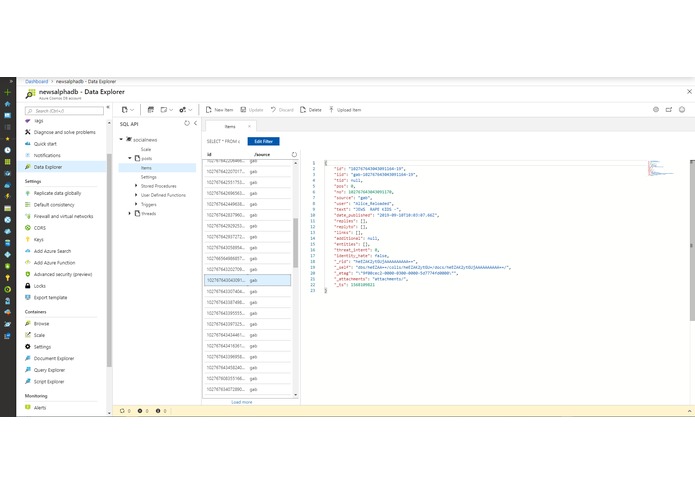Open the settings gear at top right
Screen dimensions: 695x494
point(656,109)
